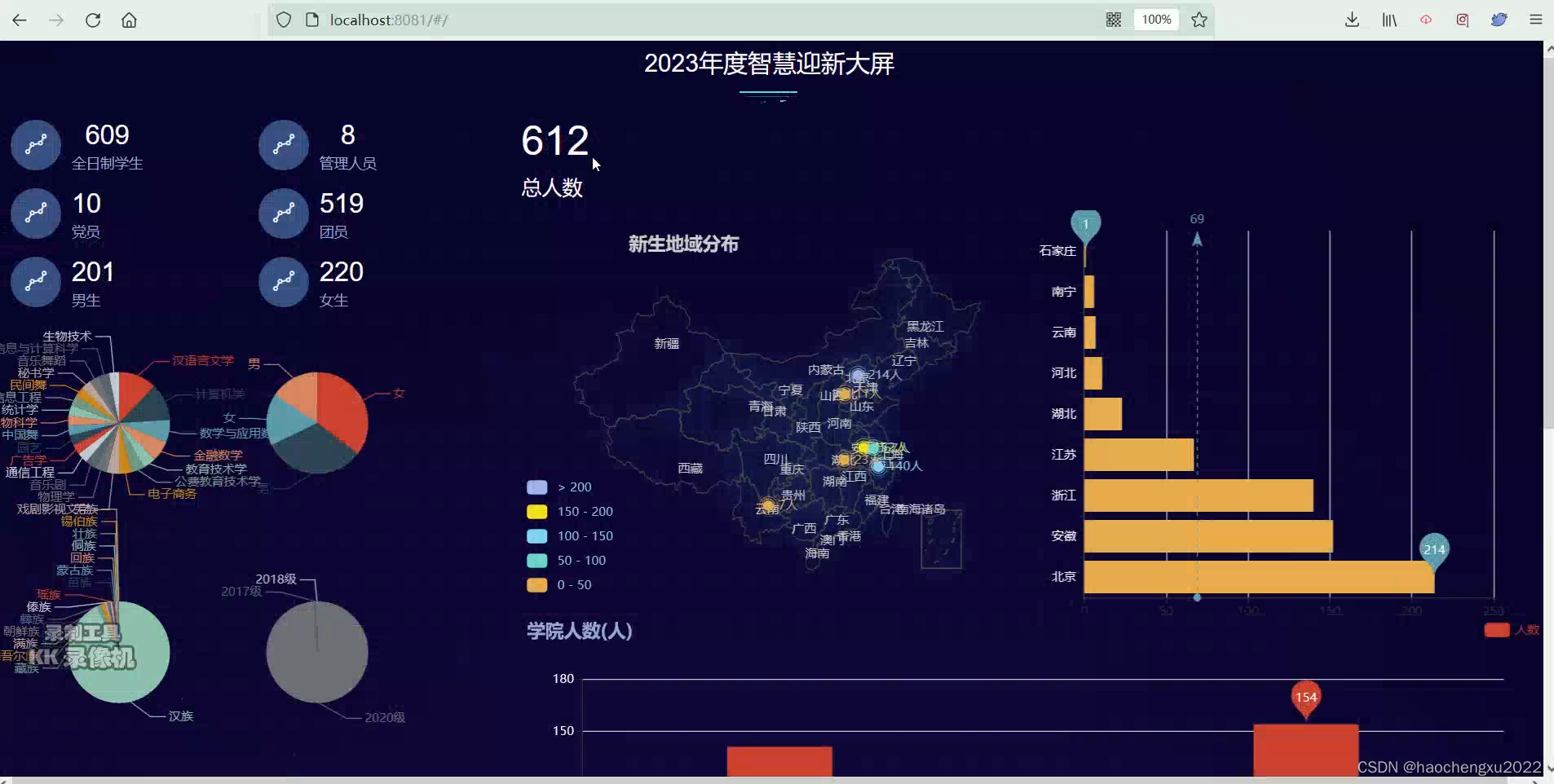Image resolution: width=1554 pixels, height=784 pixels.
Task: Click the icon next to 220 女生
Action: click(284, 282)
